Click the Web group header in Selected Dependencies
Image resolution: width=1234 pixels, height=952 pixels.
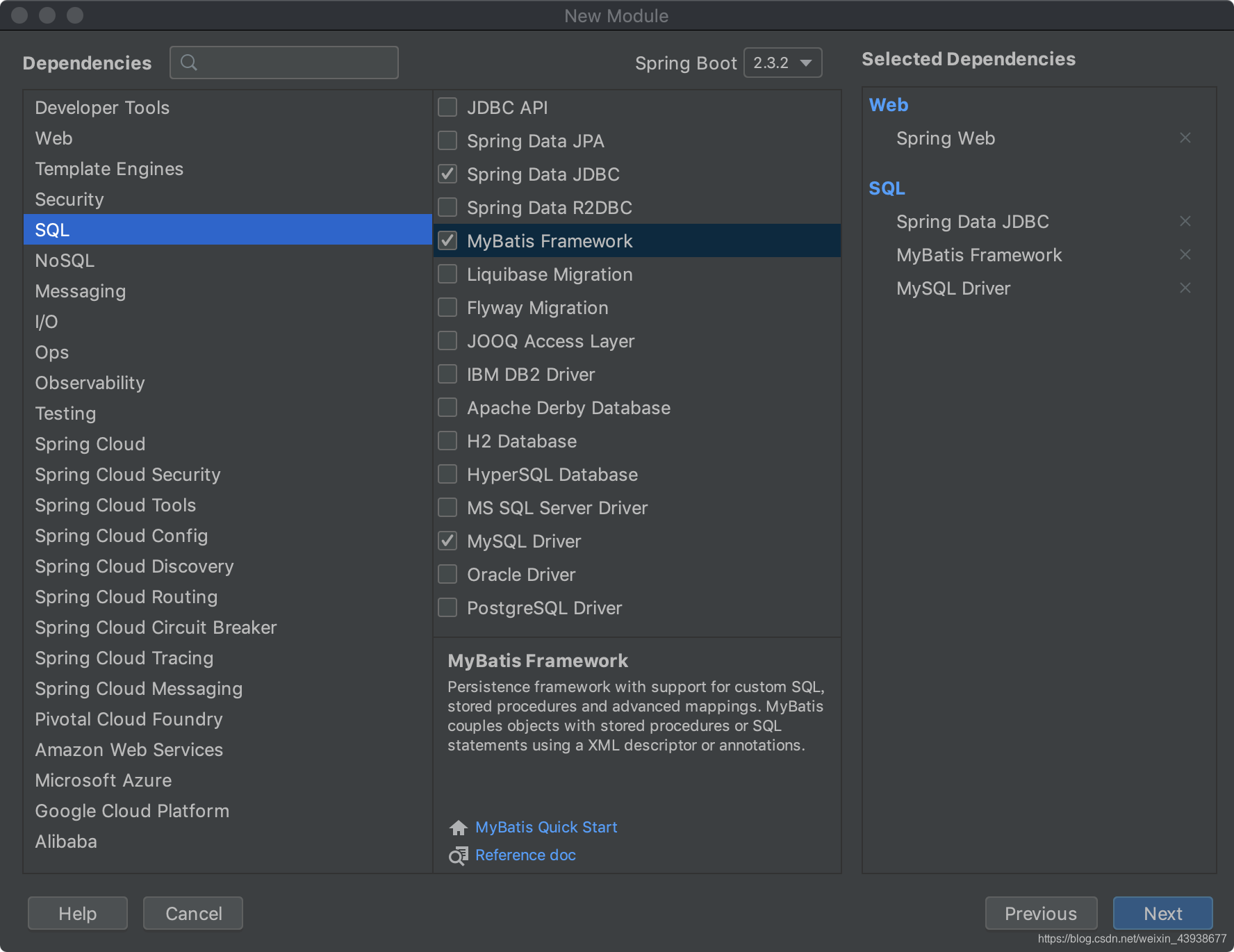(889, 105)
